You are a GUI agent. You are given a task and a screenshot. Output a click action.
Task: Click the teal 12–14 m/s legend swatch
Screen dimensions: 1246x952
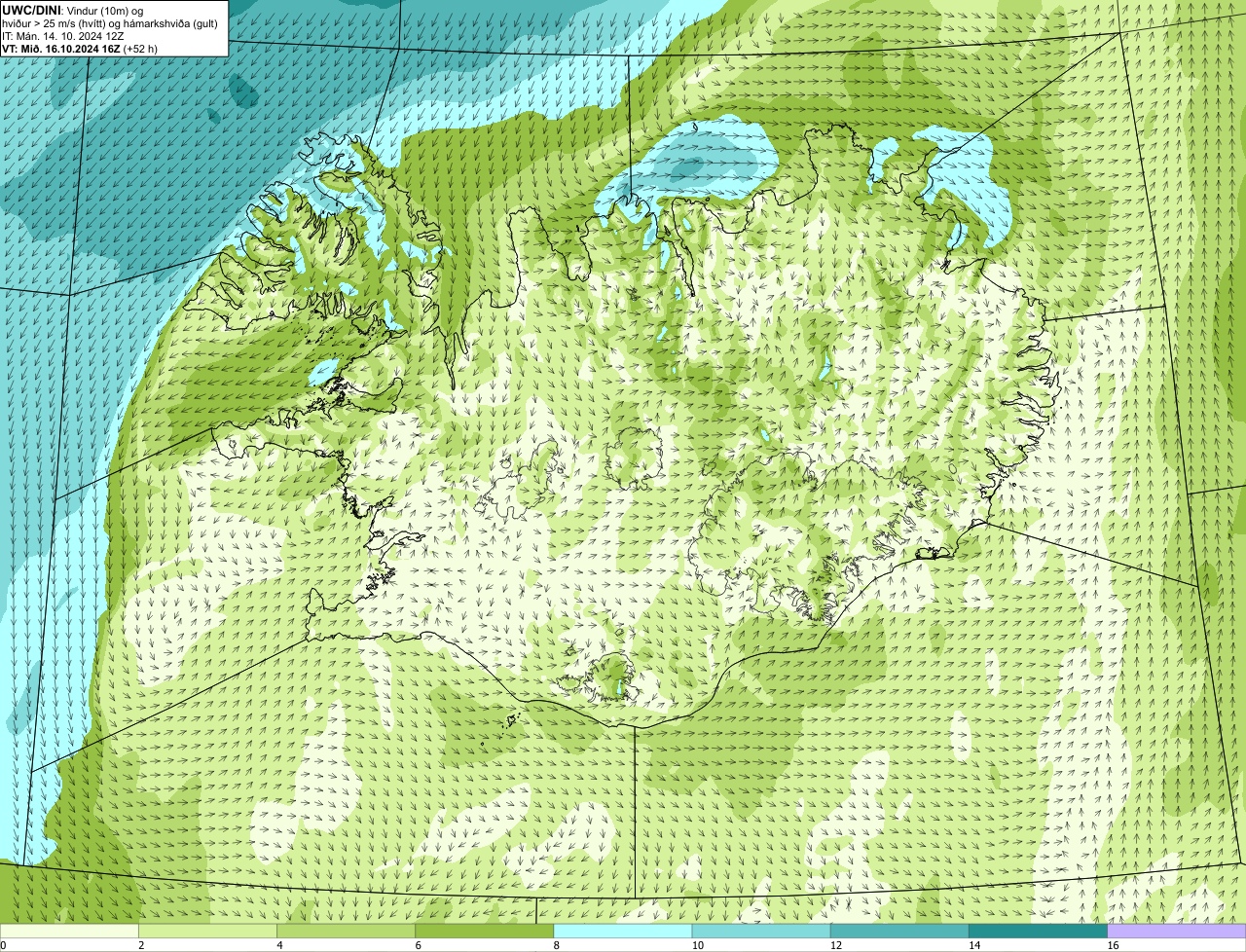(899, 931)
